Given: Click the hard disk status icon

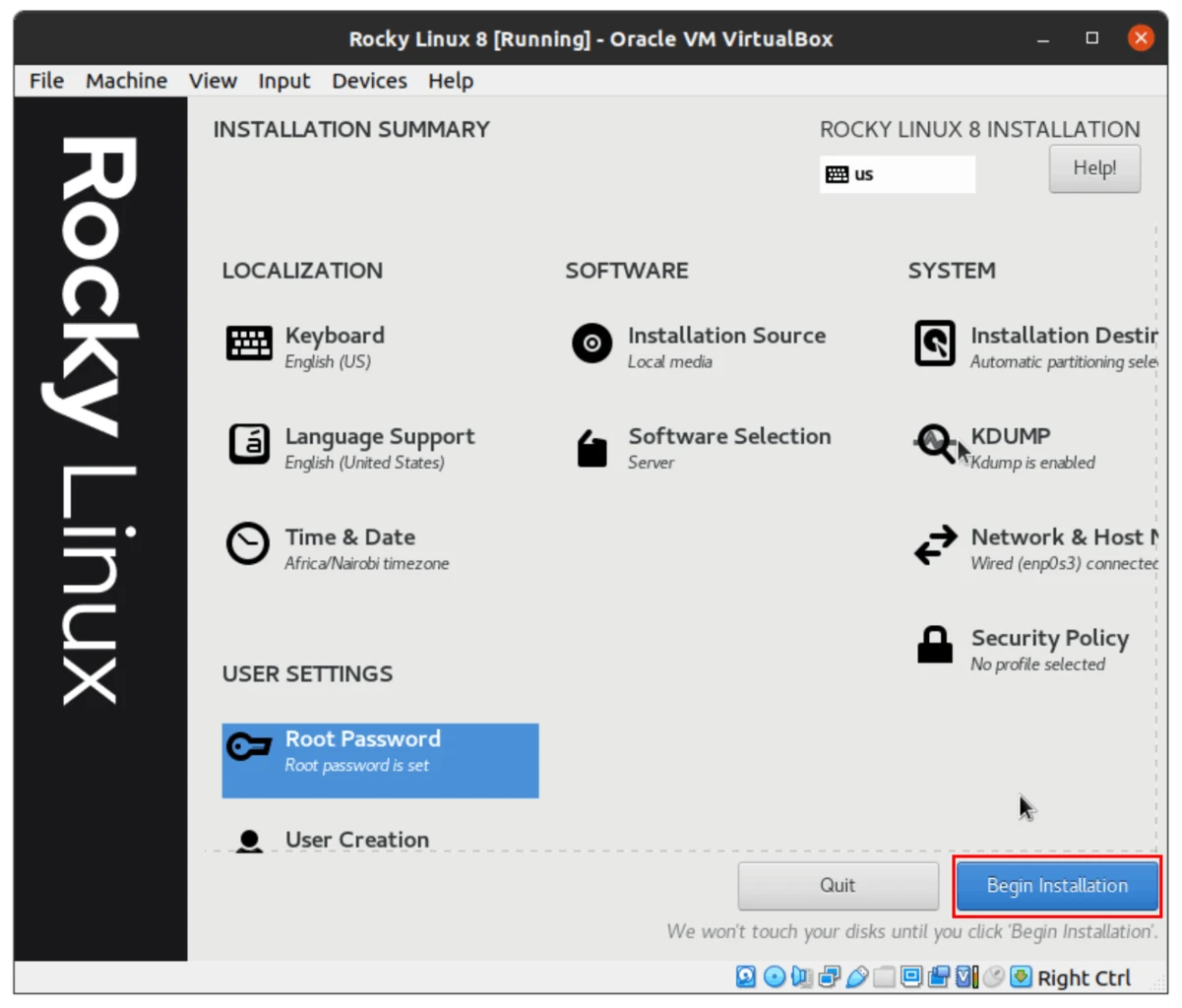Looking at the screenshot, I should [746, 976].
